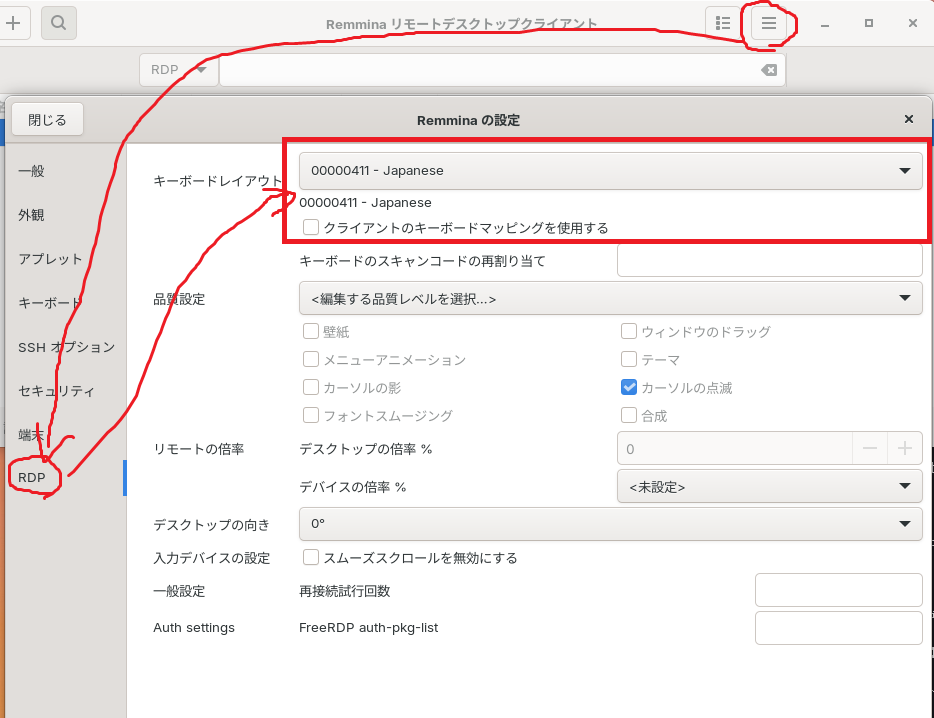Decrease デスクトップの倍率 with the minus button
This screenshot has width=934, height=718.
[870, 449]
